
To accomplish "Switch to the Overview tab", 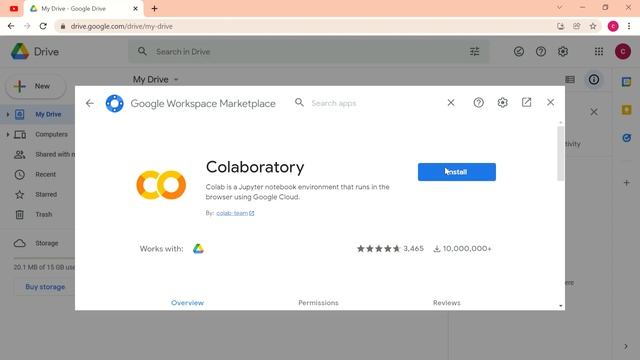I will 187,303.
